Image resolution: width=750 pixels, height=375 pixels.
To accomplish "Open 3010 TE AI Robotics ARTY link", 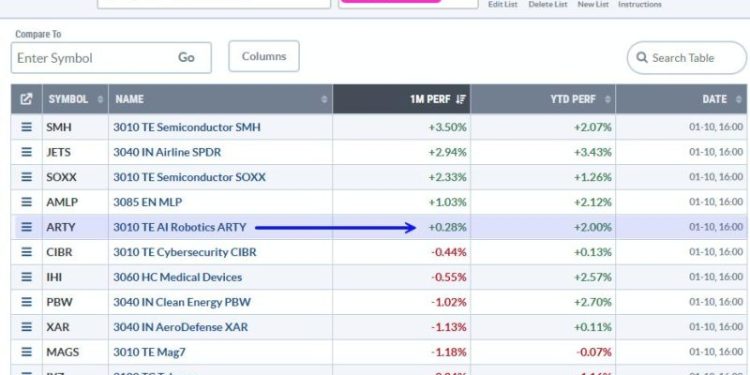I will (179, 227).
